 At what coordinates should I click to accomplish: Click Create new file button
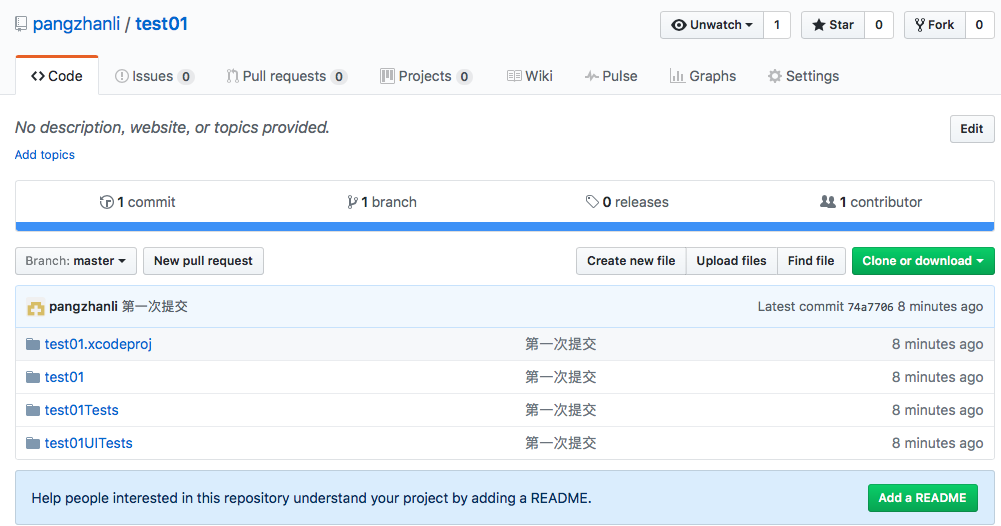point(631,261)
